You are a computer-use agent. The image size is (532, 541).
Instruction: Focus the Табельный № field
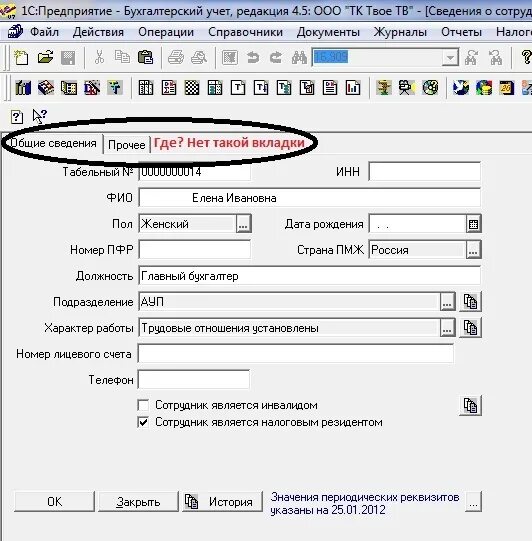click(195, 171)
